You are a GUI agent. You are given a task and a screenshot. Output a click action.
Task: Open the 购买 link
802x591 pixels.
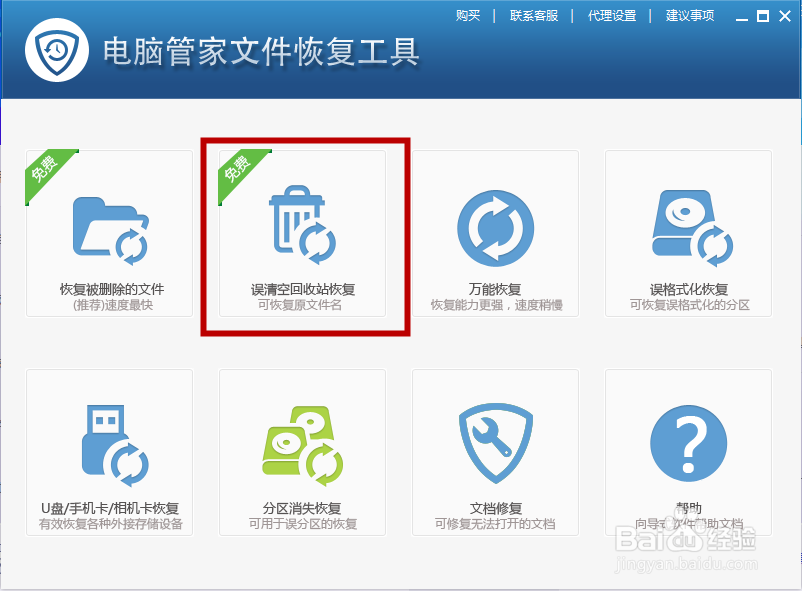[x=468, y=16]
